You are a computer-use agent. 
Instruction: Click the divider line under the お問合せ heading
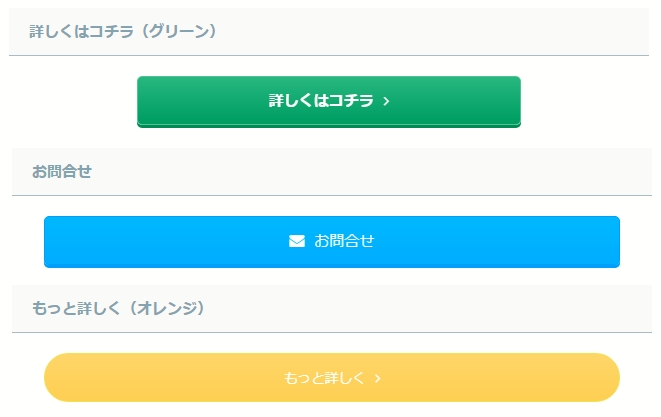[x=331, y=195]
